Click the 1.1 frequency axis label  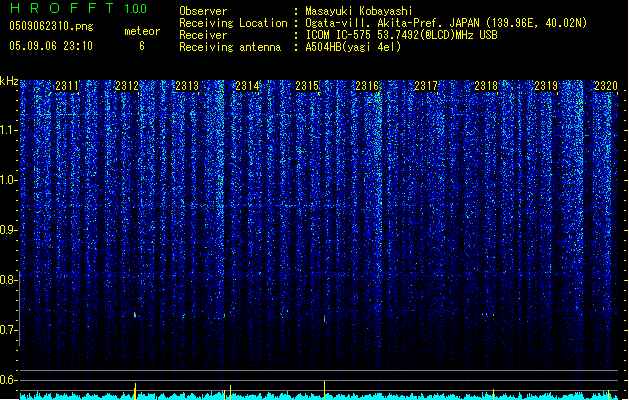coord(8,130)
